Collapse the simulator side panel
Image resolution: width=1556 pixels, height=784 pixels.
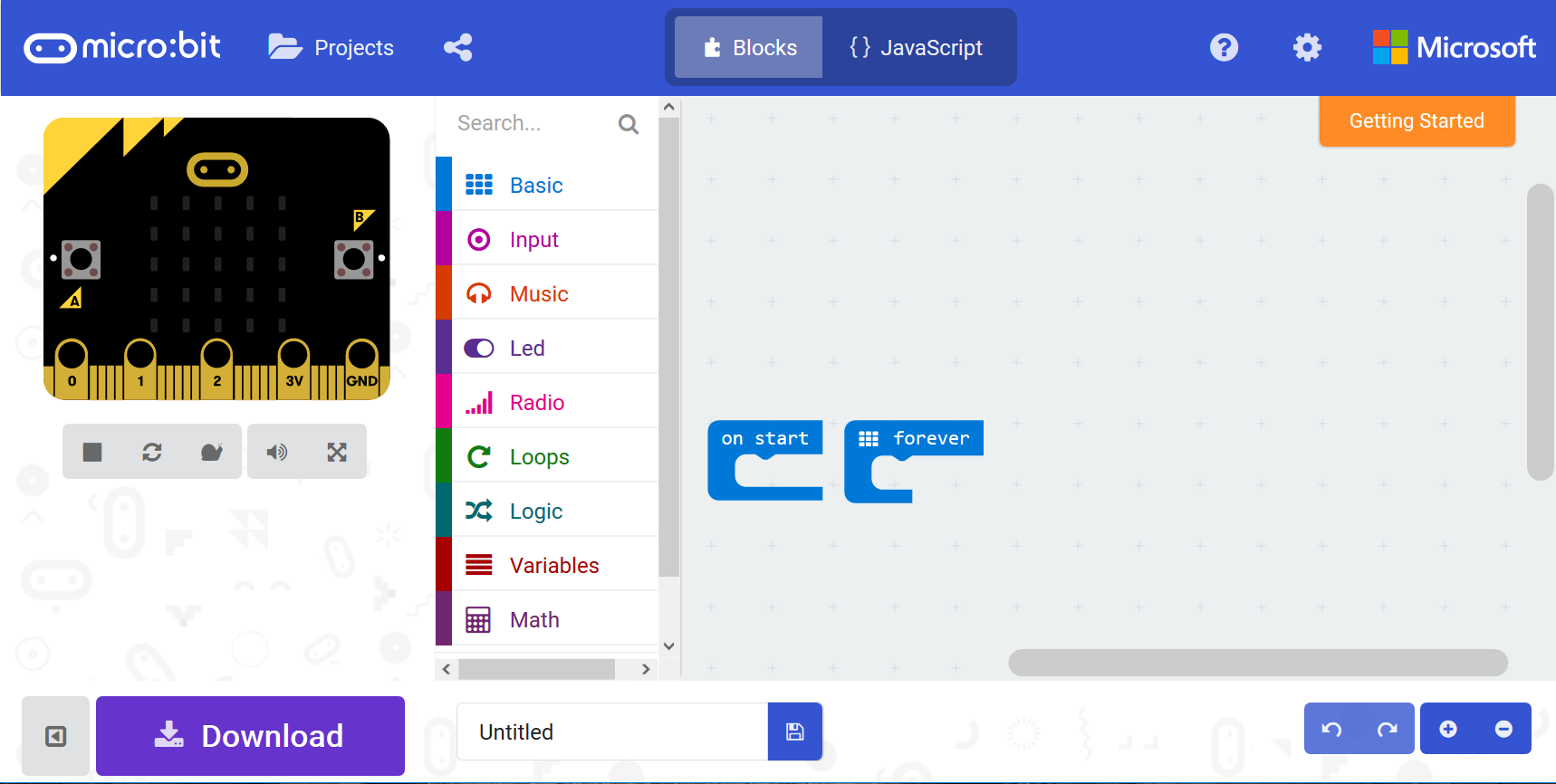coord(55,736)
